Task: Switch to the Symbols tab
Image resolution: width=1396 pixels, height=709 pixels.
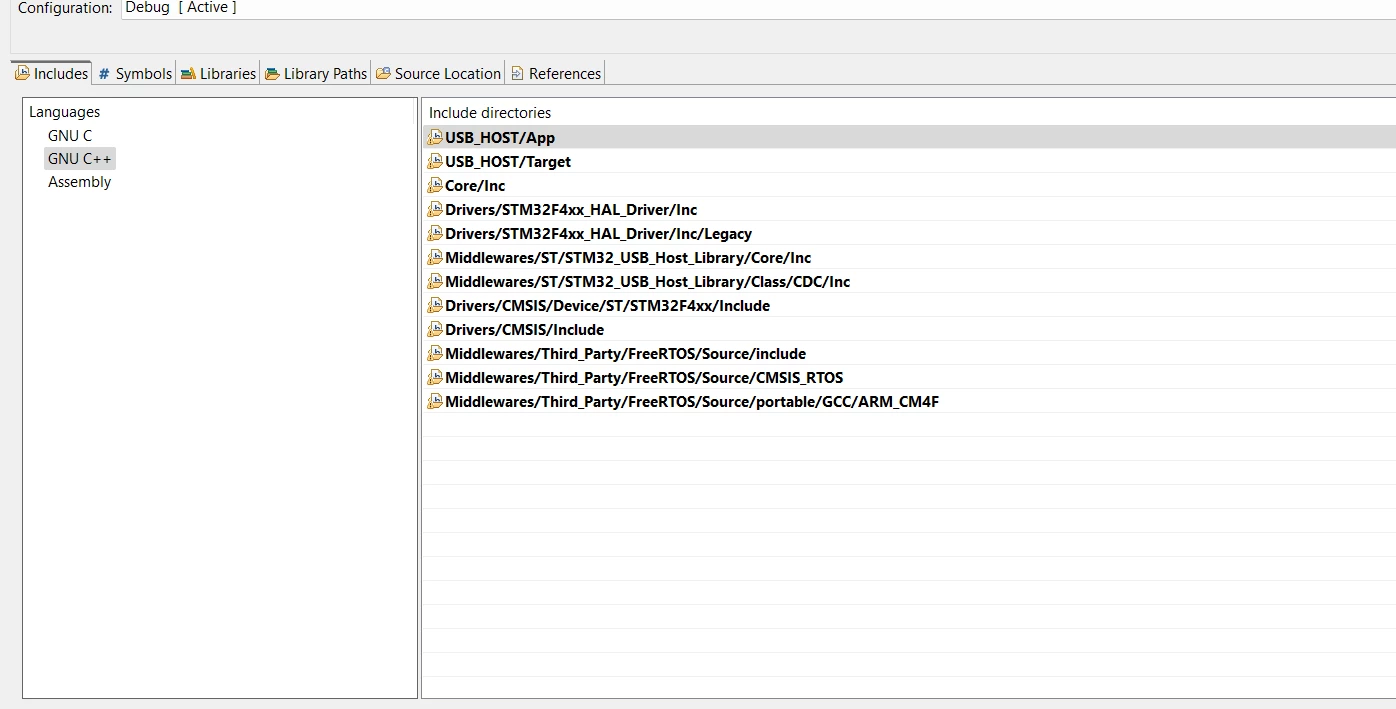Action: point(135,73)
